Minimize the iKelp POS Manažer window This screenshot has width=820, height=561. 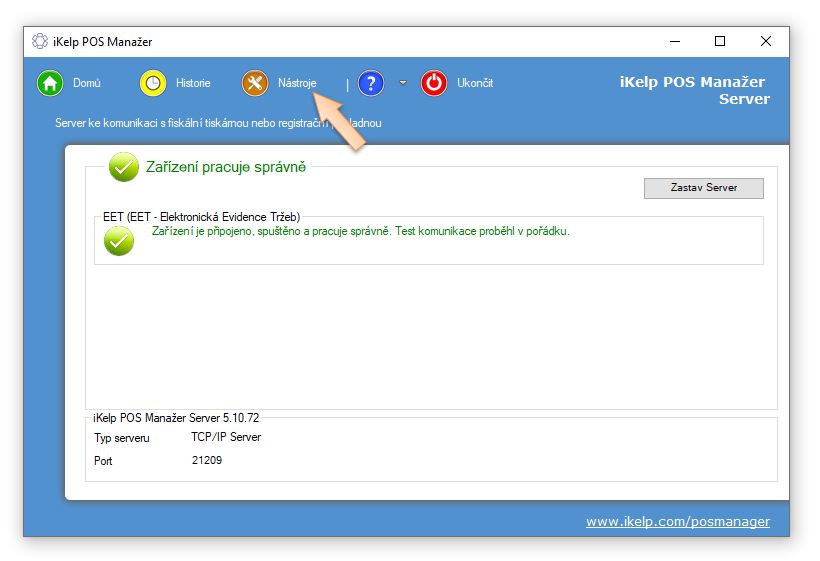pyautogui.click(x=674, y=42)
